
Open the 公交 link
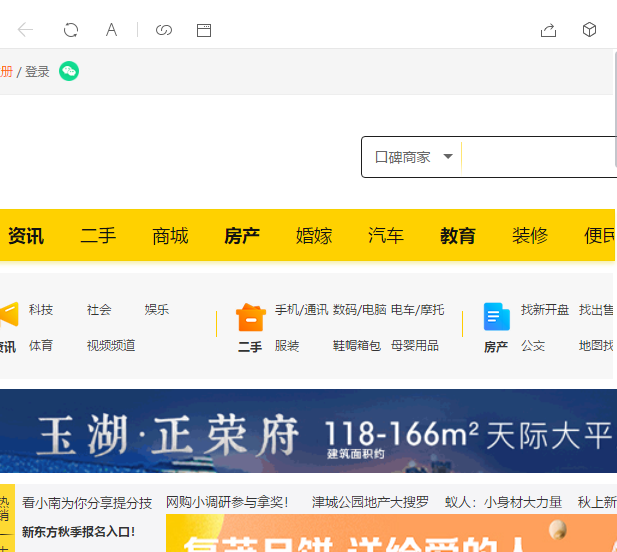tap(533, 346)
